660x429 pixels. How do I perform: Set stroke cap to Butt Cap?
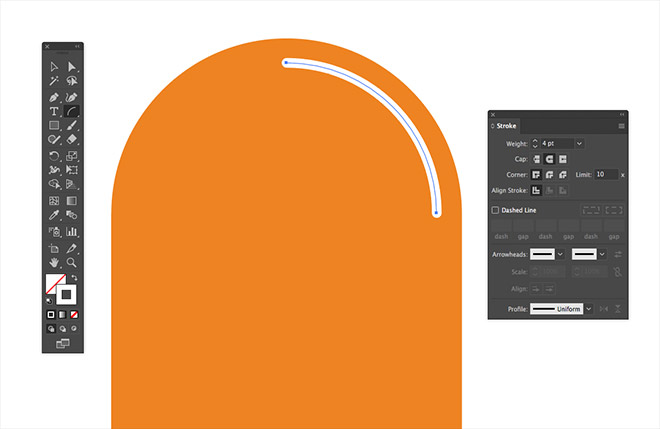click(536, 159)
